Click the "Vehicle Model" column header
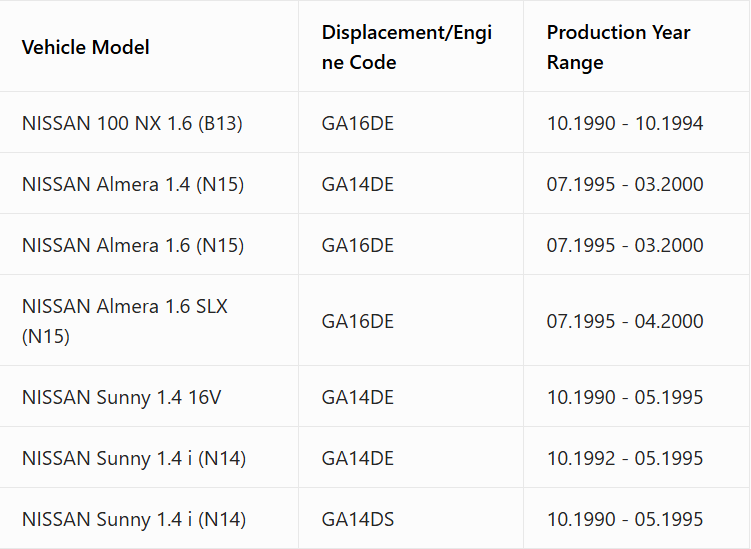This screenshot has width=751, height=549. (x=86, y=47)
